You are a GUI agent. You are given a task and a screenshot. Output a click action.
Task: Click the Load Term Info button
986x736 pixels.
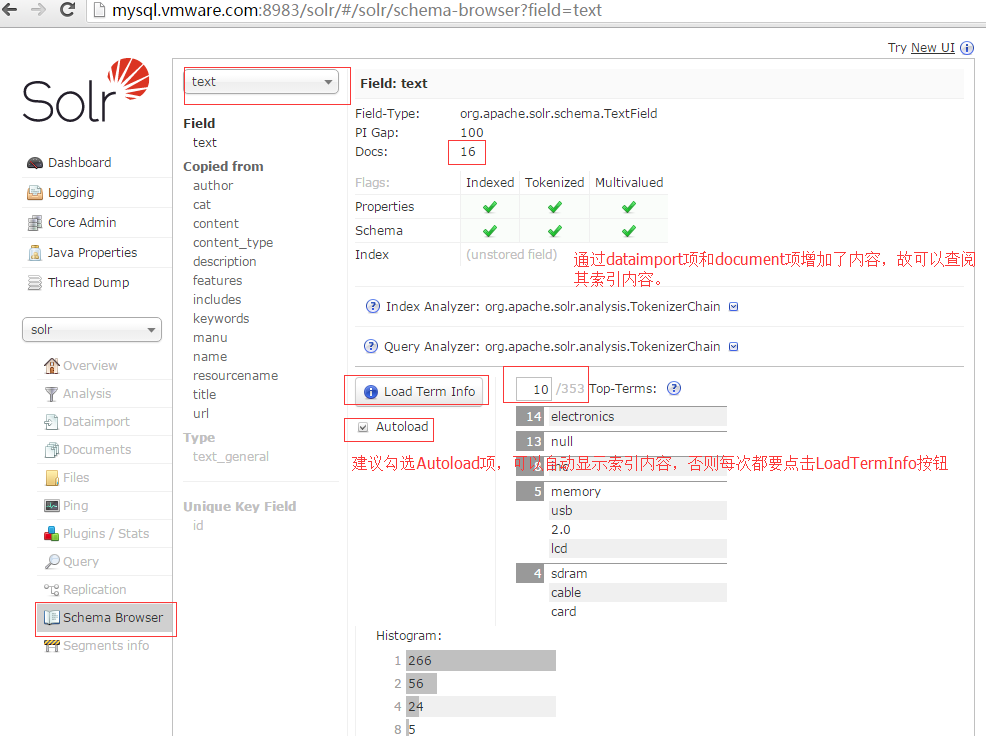[419, 391]
